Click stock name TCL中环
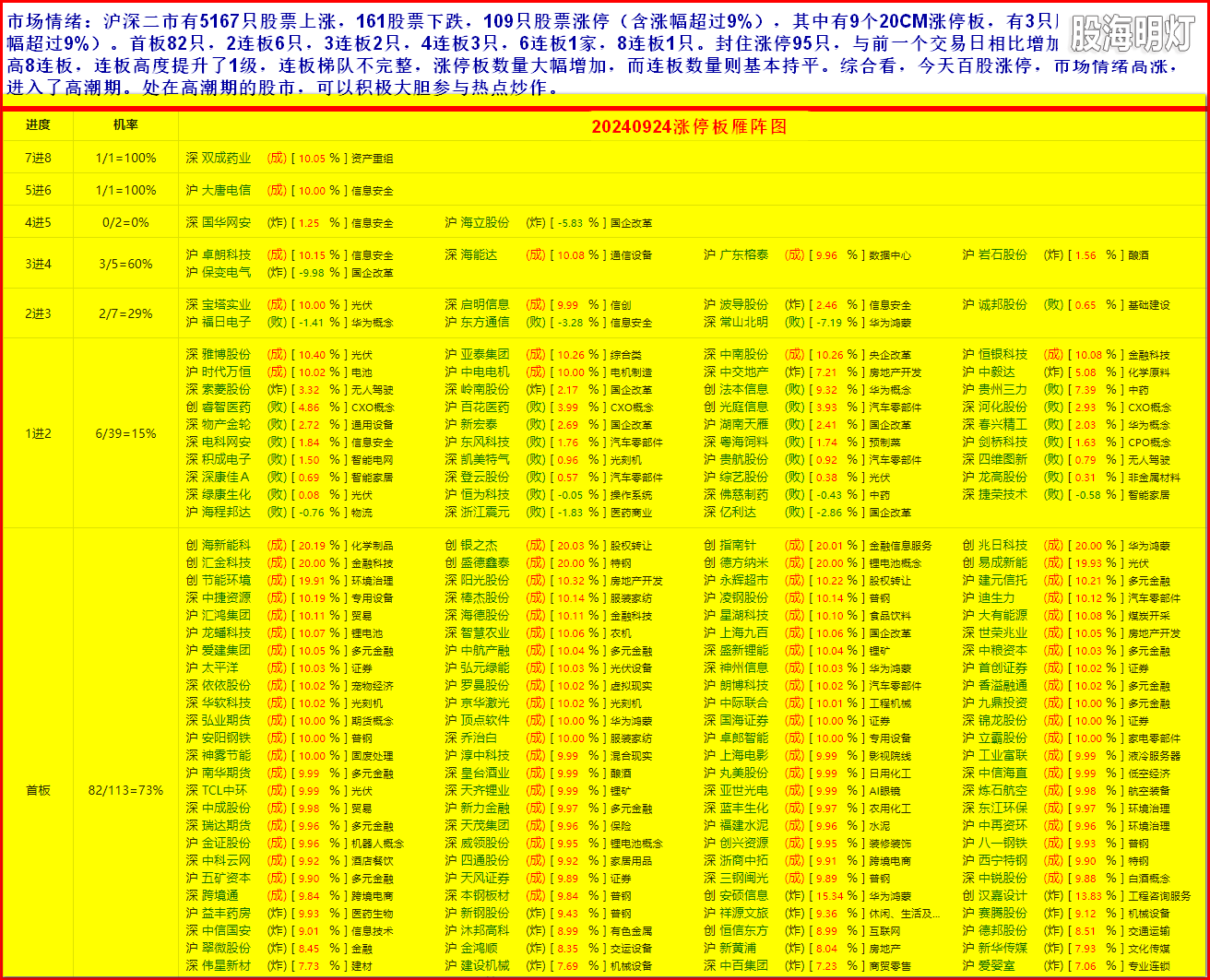Screen dimensions: 1210x980 (x=224, y=790)
